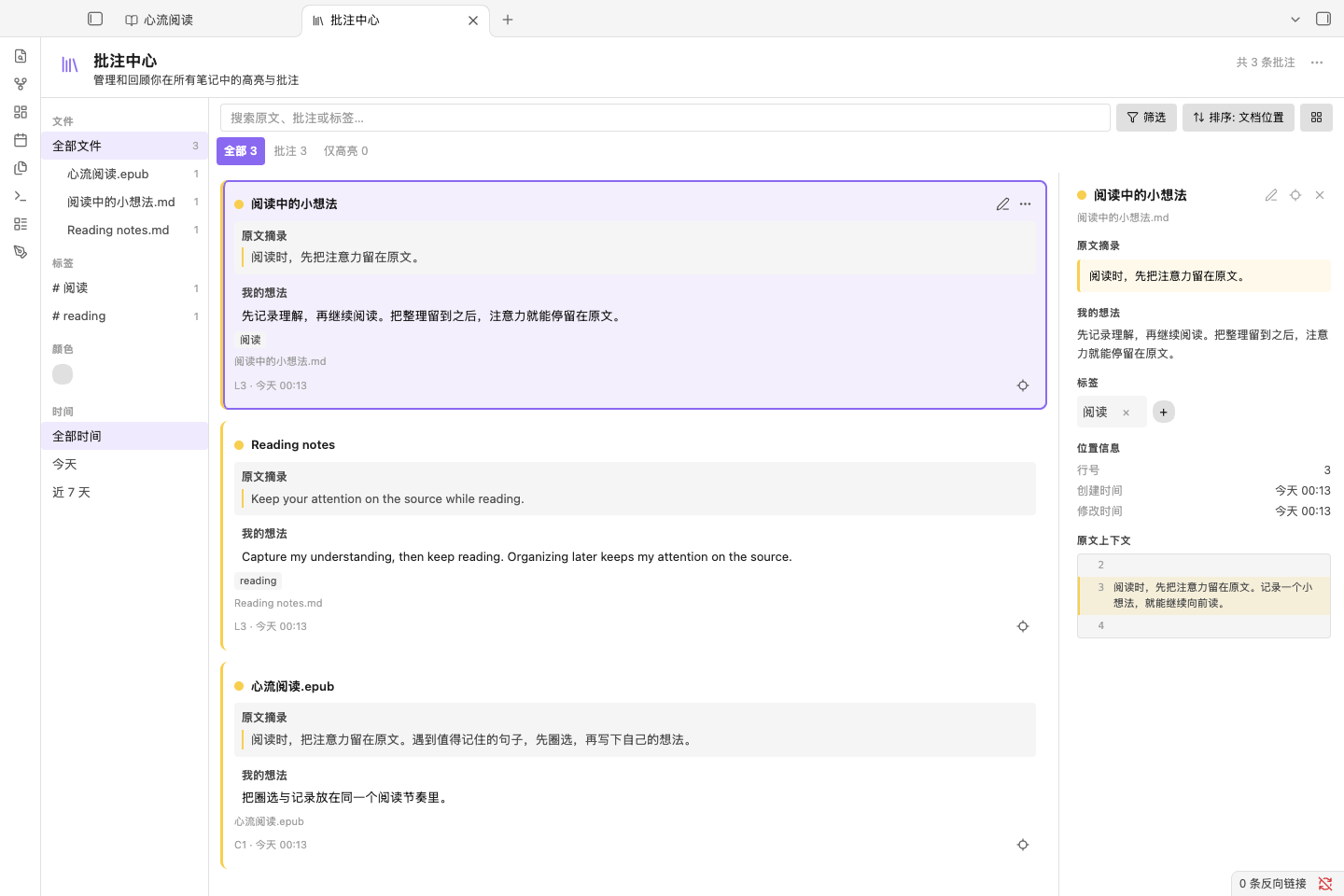This screenshot has width=1344, height=896.
Task: Filter by # 阅读 tag
Action: click(x=125, y=288)
